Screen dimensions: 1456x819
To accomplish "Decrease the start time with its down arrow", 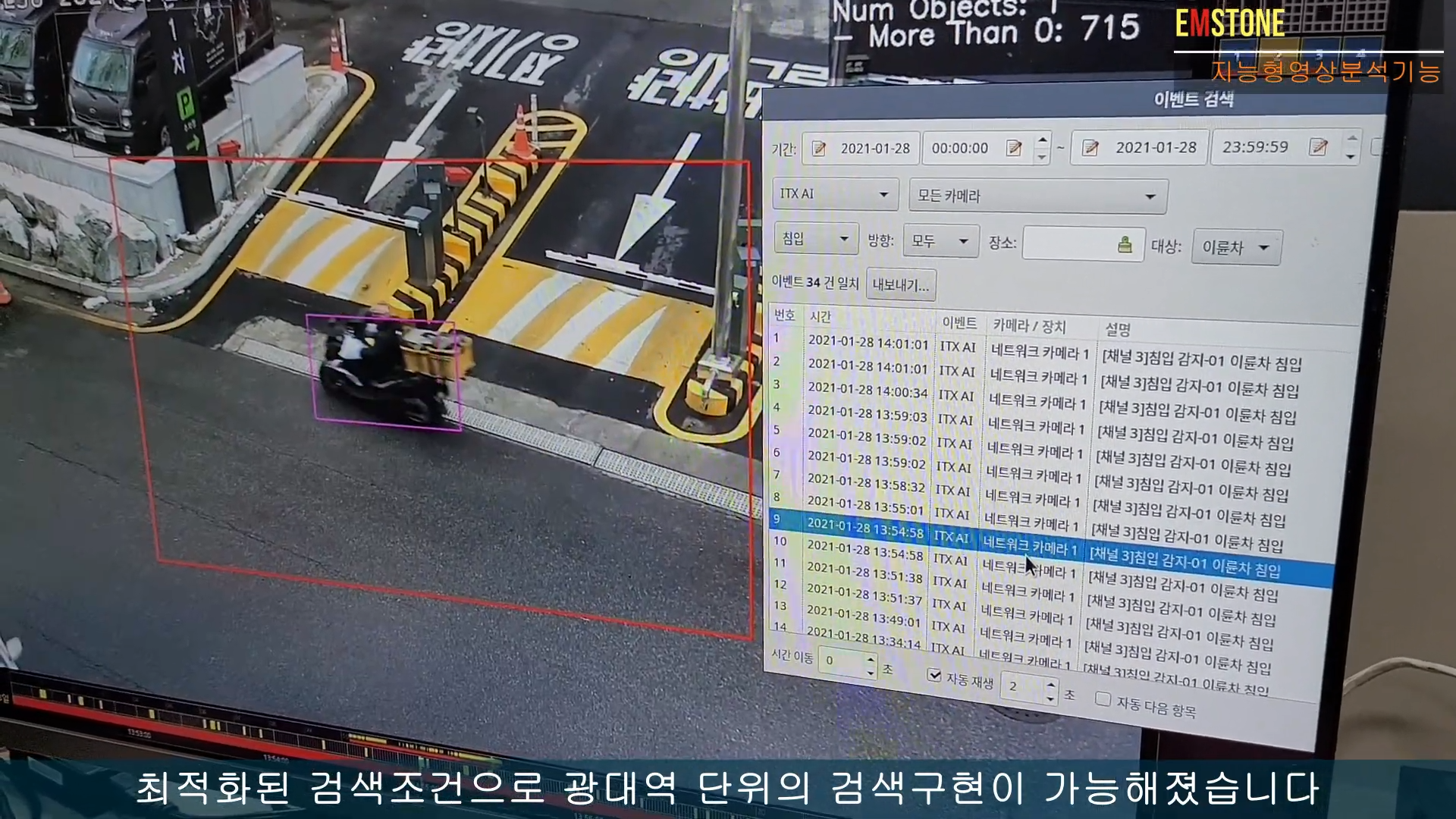I will tap(1043, 156).
